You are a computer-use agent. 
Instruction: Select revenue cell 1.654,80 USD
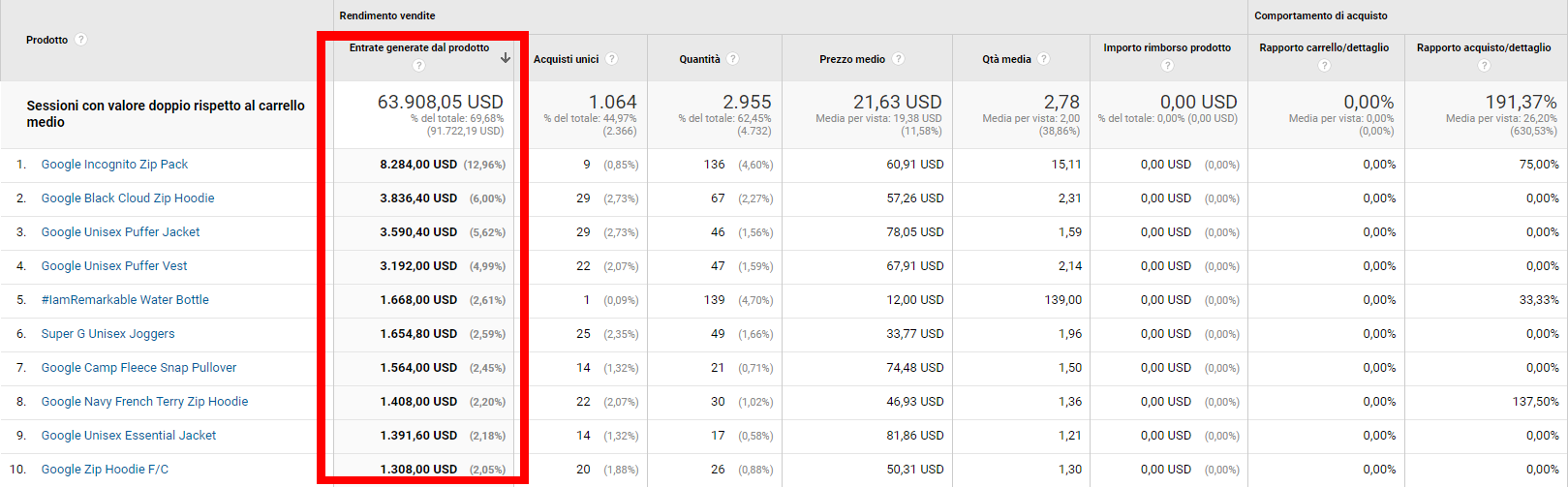tap(418, 334)
